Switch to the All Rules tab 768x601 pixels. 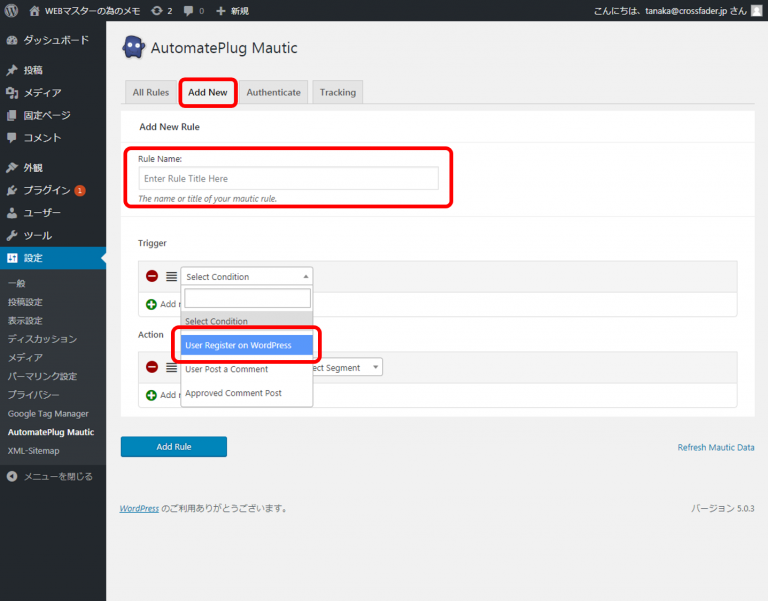(151, 92)
